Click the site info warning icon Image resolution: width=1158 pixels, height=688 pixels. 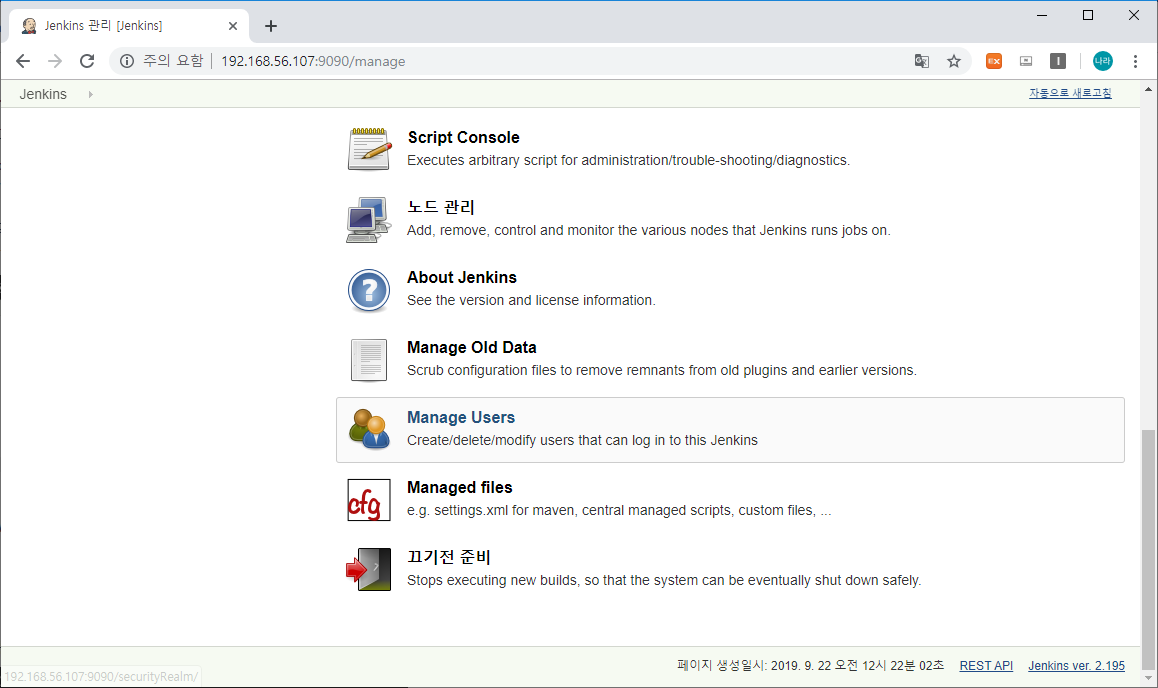click(x=127, y=61)
